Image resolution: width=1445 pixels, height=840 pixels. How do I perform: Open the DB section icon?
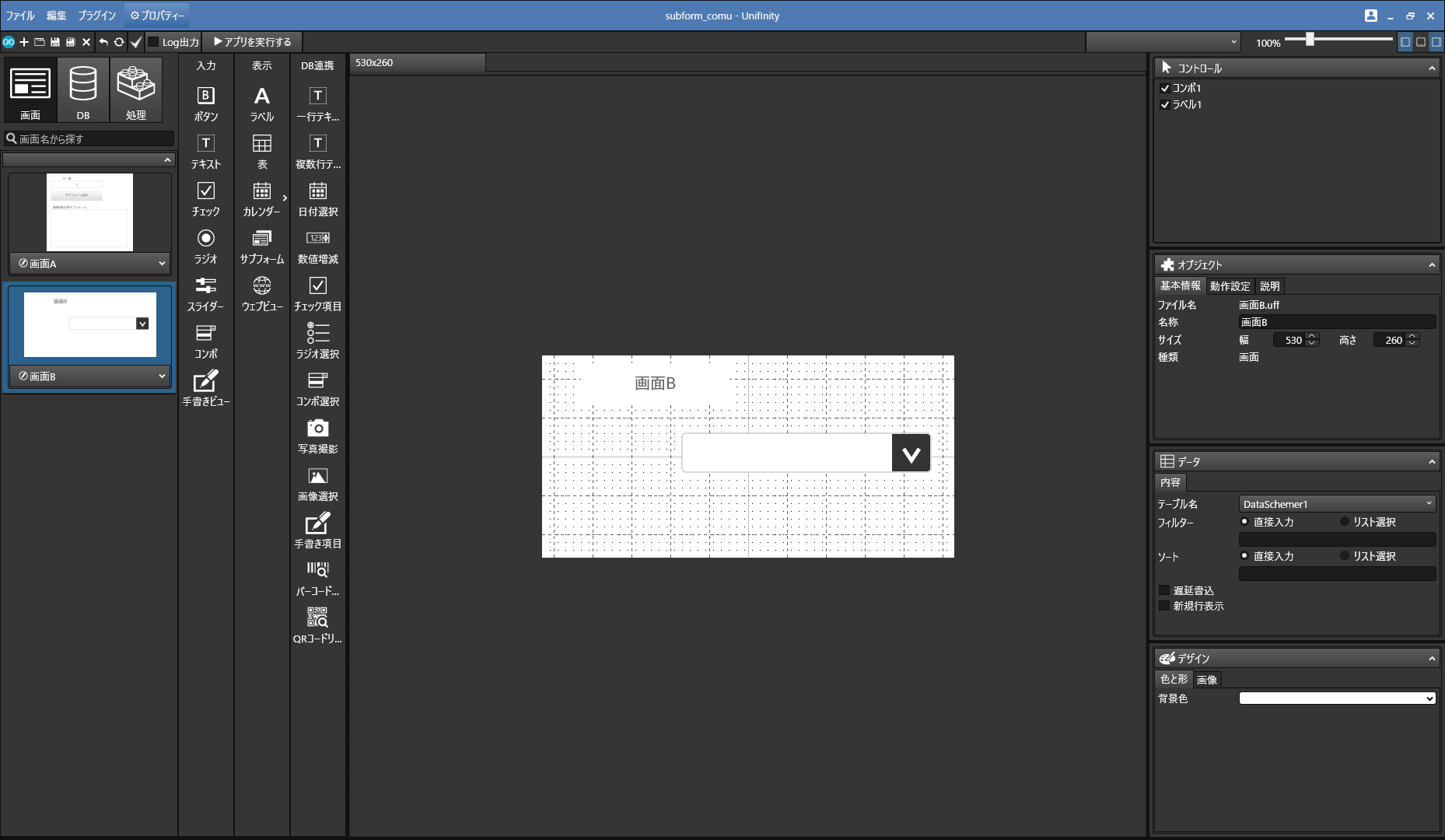[83, 89]
